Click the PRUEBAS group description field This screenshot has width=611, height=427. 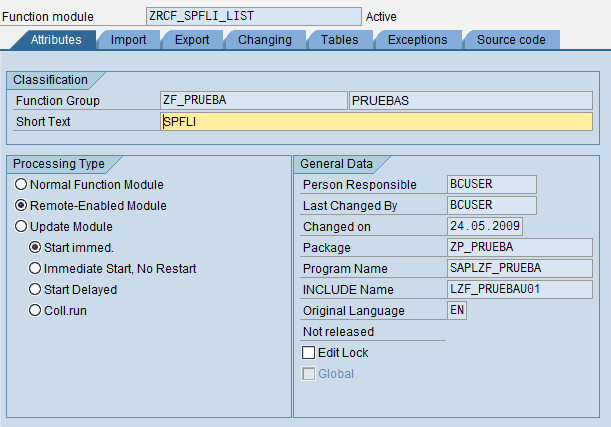[471, 101]
